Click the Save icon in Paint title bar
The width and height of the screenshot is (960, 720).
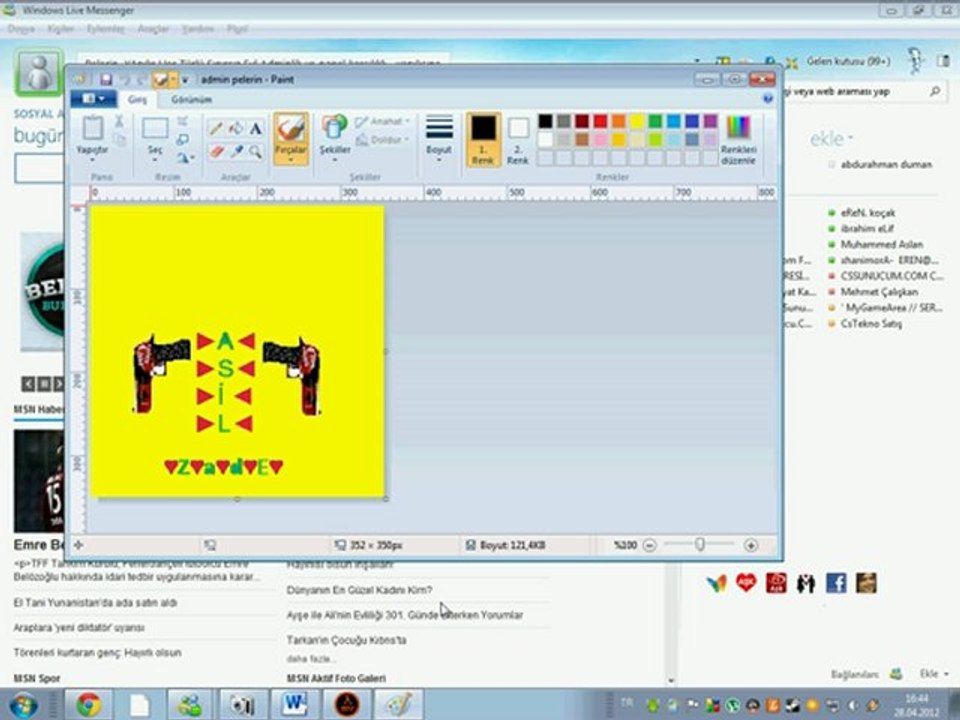[106, 80]
